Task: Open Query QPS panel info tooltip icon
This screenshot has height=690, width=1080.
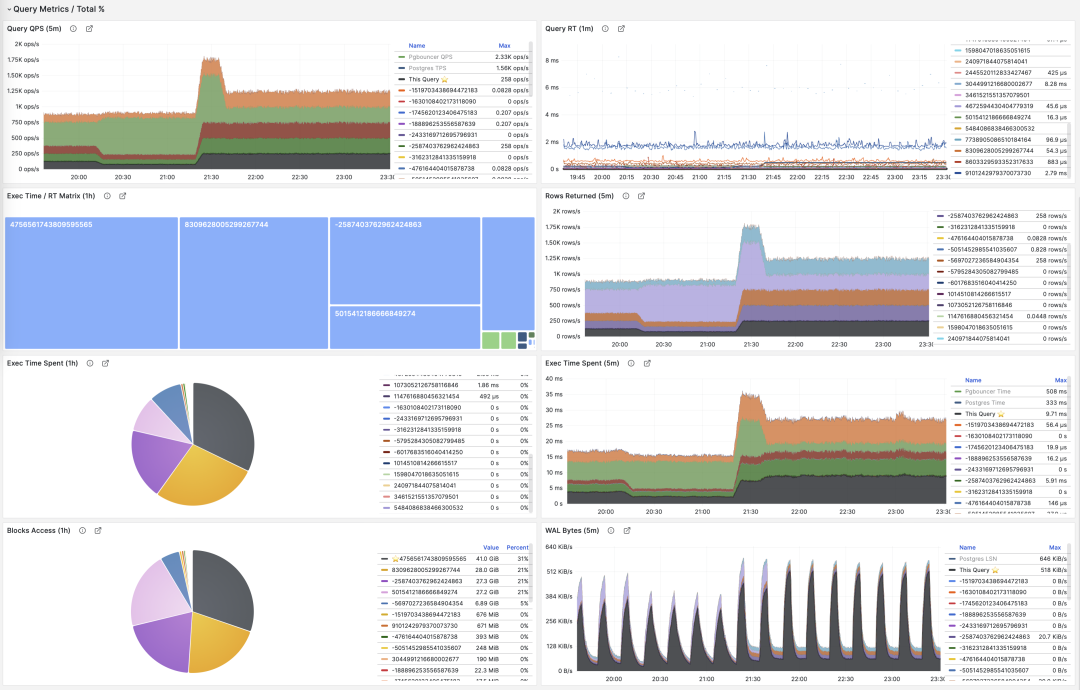Action: 73,28
